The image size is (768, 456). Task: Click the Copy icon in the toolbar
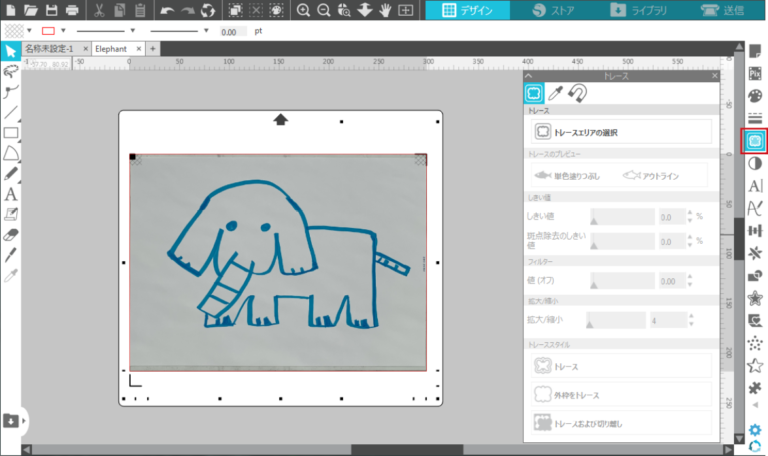[120, 10]
